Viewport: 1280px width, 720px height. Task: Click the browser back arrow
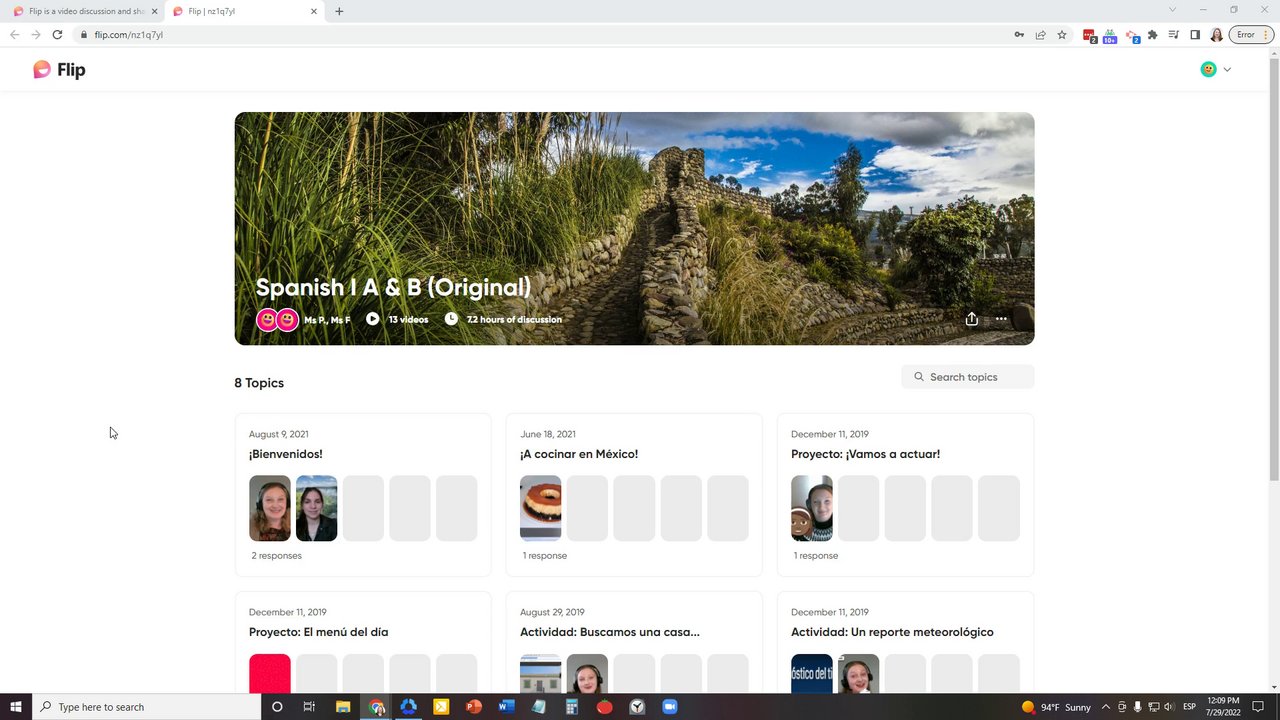14,34
